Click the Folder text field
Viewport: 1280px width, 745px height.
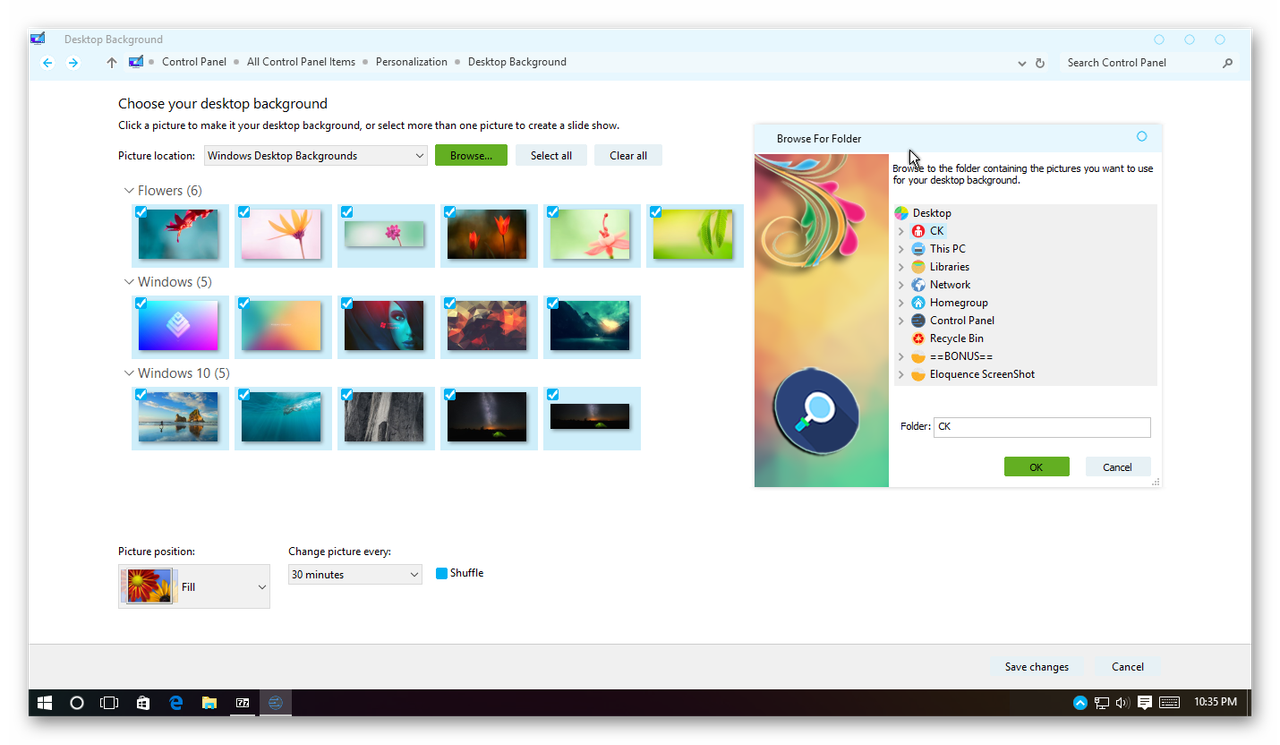(x=1042, y=427)
